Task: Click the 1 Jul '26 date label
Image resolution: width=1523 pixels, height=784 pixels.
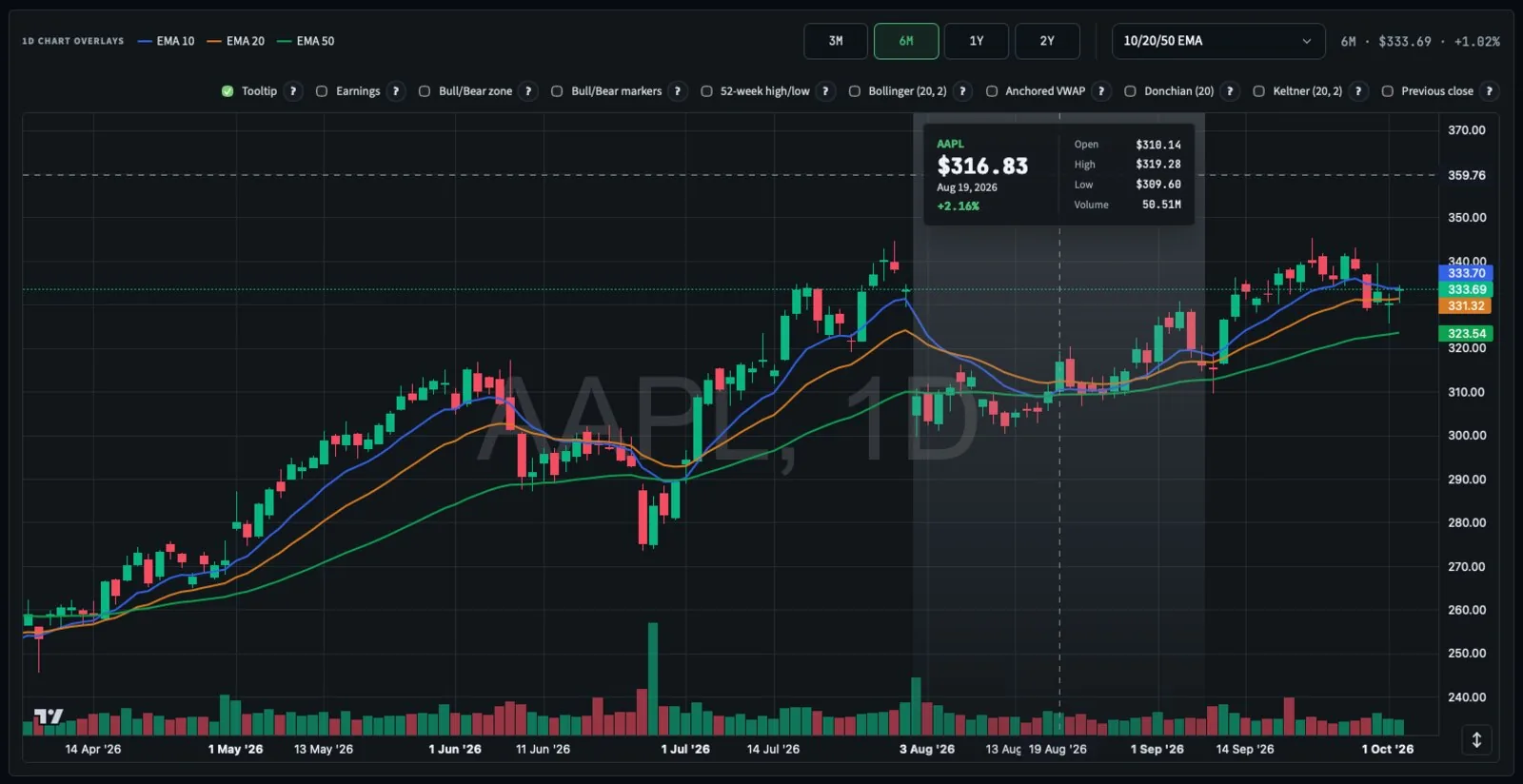Action: pos(685,749)
